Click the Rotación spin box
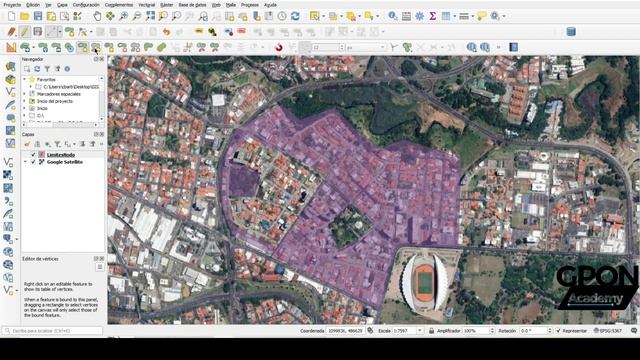Image resolution: width=640 pixels, height=360 pixels. point(536,331)
